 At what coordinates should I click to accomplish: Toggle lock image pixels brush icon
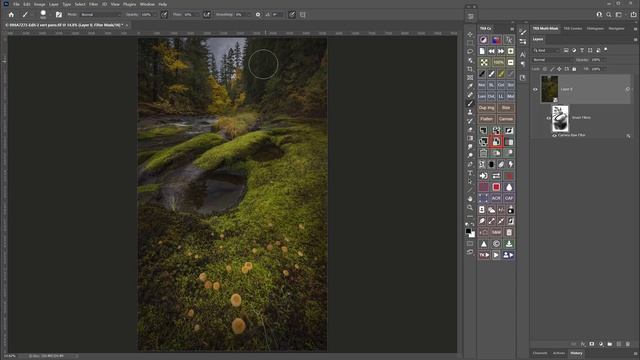click(x=552, y=69)
